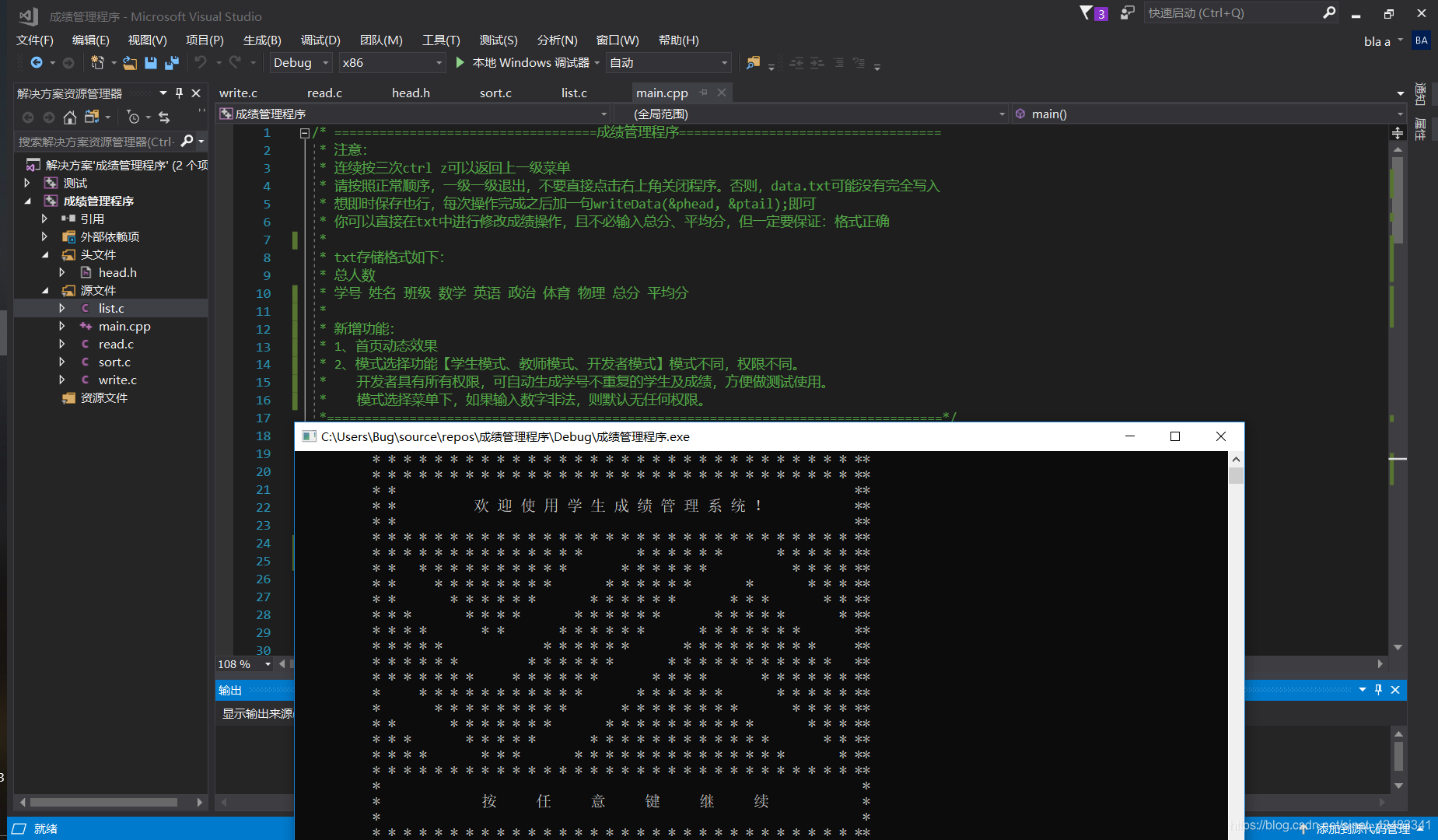Viewport: 1438px width, 840px height.
Task: Expand the 外部依赖项 node
Action: 44,236
